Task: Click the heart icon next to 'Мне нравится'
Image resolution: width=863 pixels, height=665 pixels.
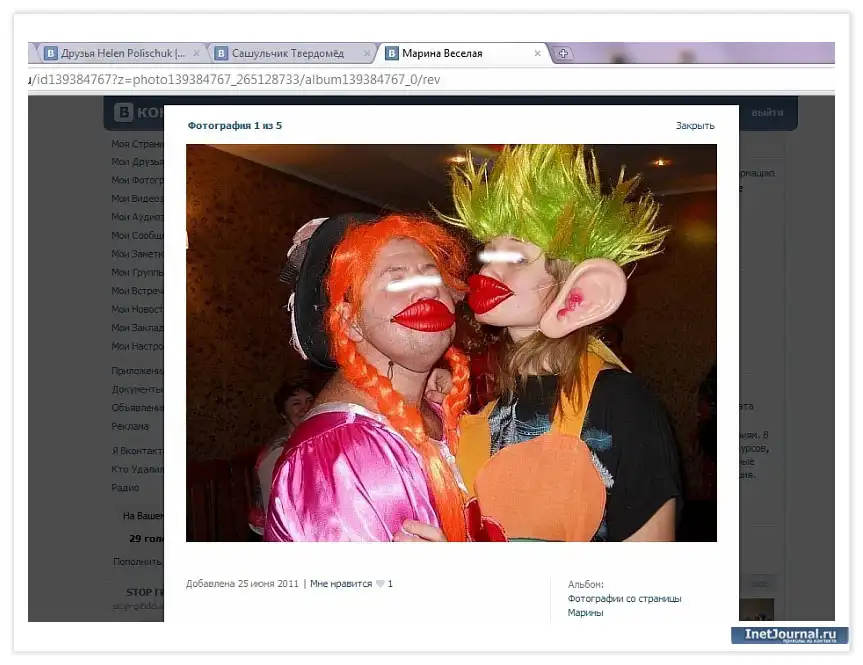Action: coord(380,584)
